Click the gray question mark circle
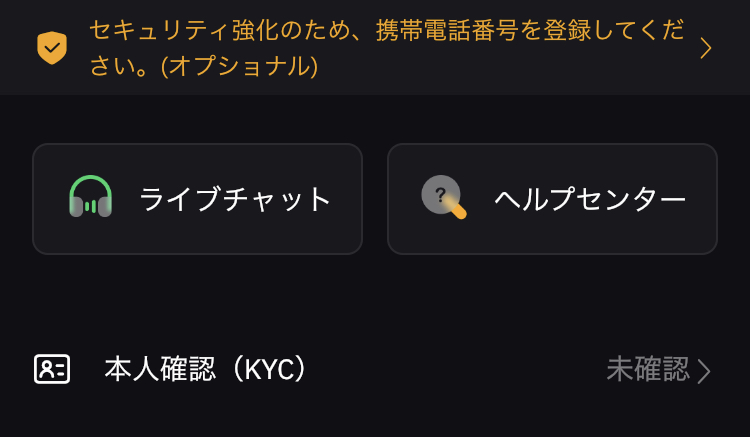The height and width of the screenshot is (437, 750). coord(440,194)
